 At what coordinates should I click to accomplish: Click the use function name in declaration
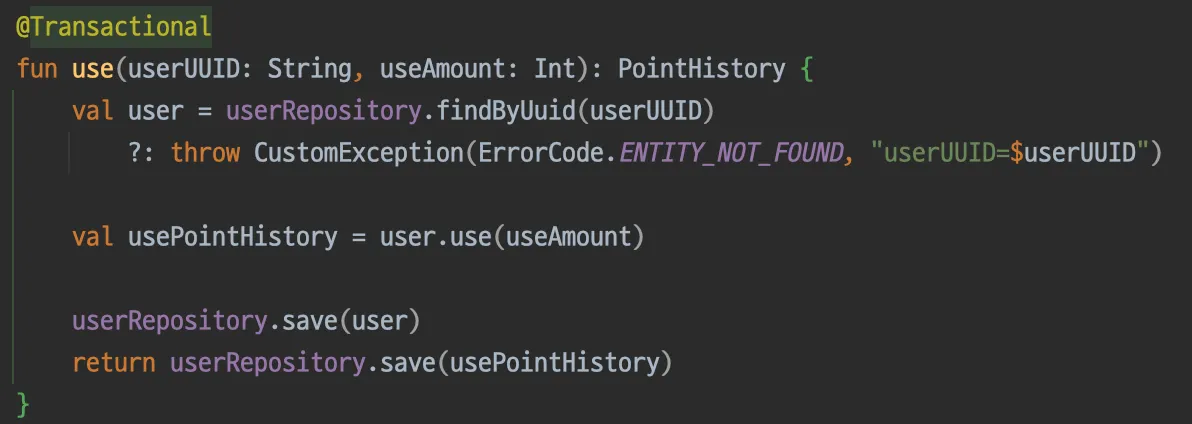tap(93, 69)
